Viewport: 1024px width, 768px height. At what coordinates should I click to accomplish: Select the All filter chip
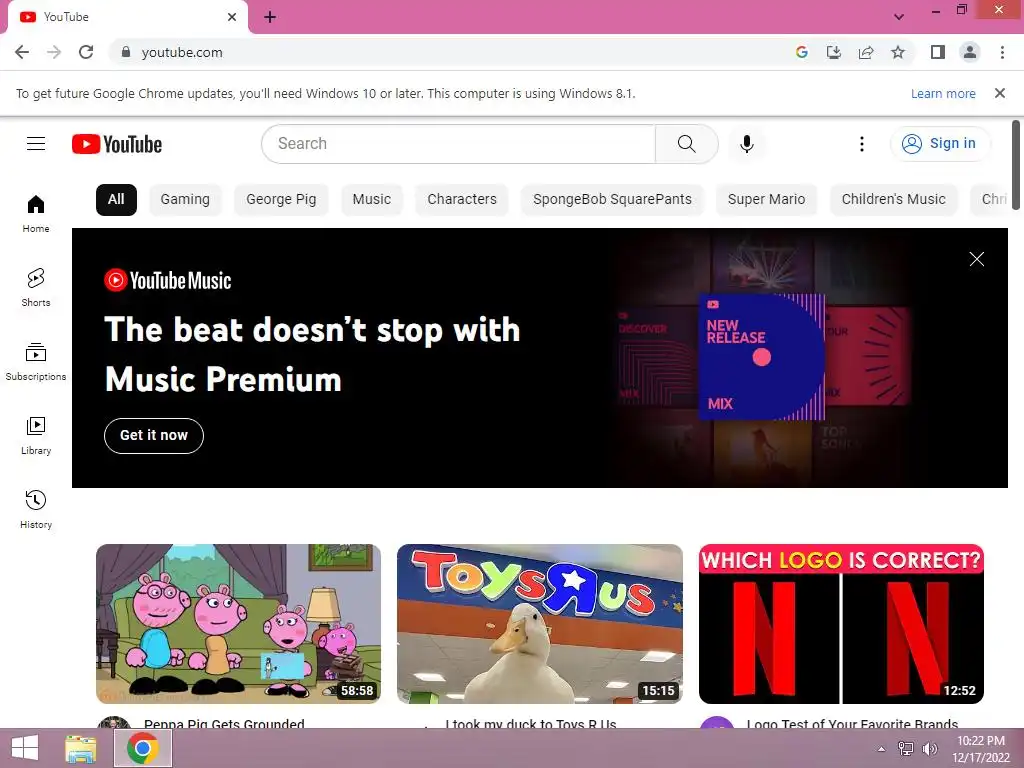116,200
